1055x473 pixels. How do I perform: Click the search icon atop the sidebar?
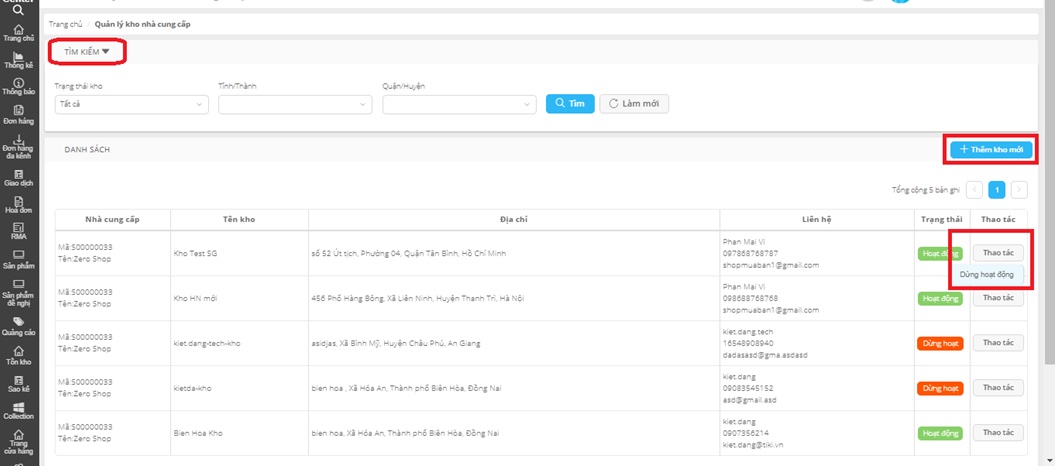point(19,10)
